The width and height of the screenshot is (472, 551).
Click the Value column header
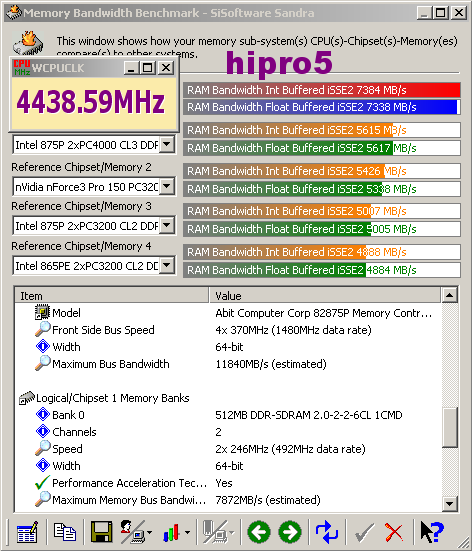tap(325, 296)
